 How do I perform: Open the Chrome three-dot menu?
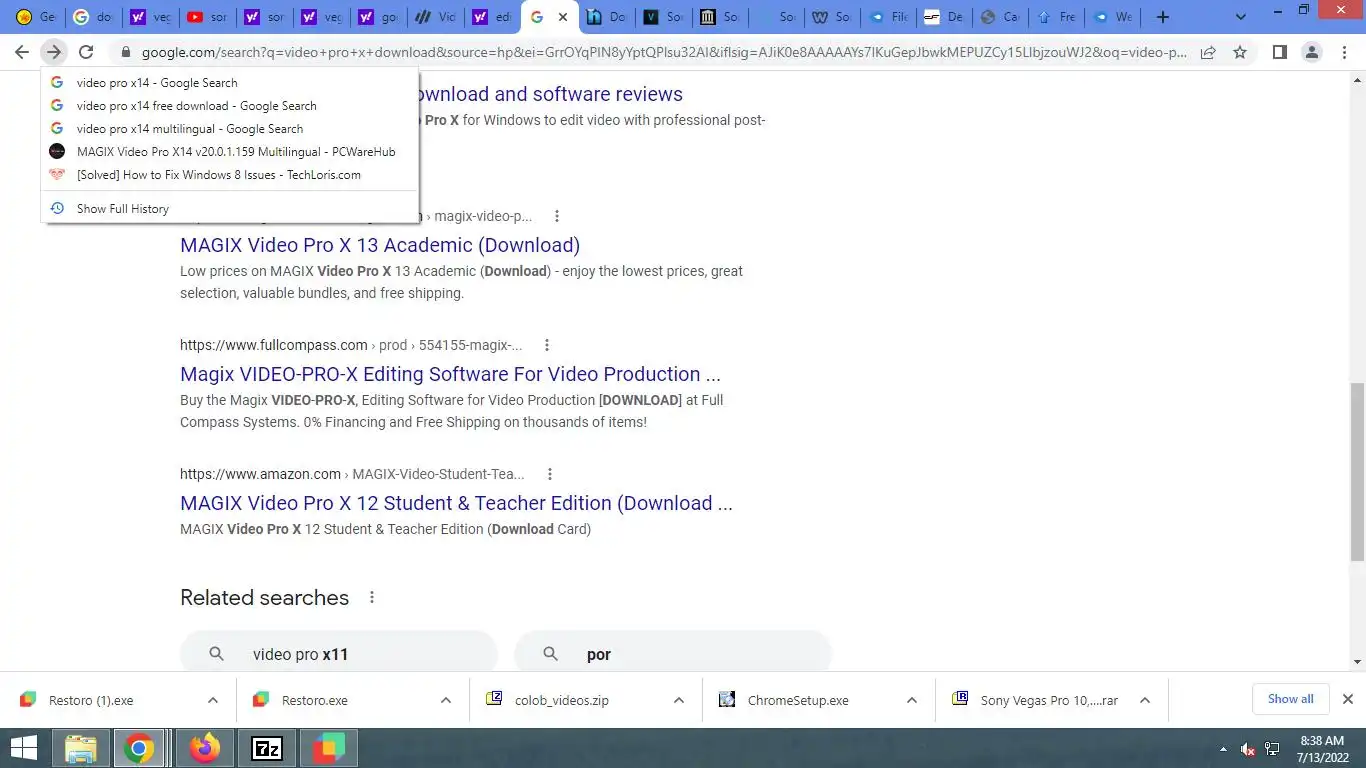click(1345, 52)
